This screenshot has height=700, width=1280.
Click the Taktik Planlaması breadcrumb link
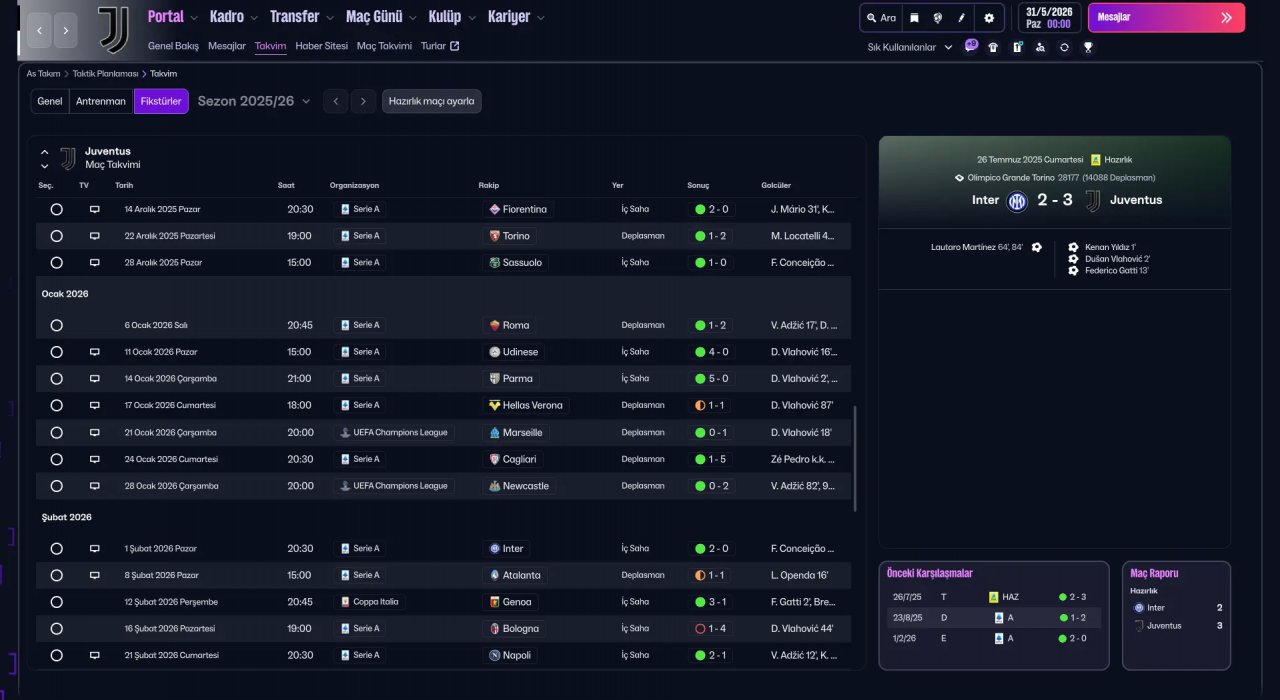pos(105,74)
